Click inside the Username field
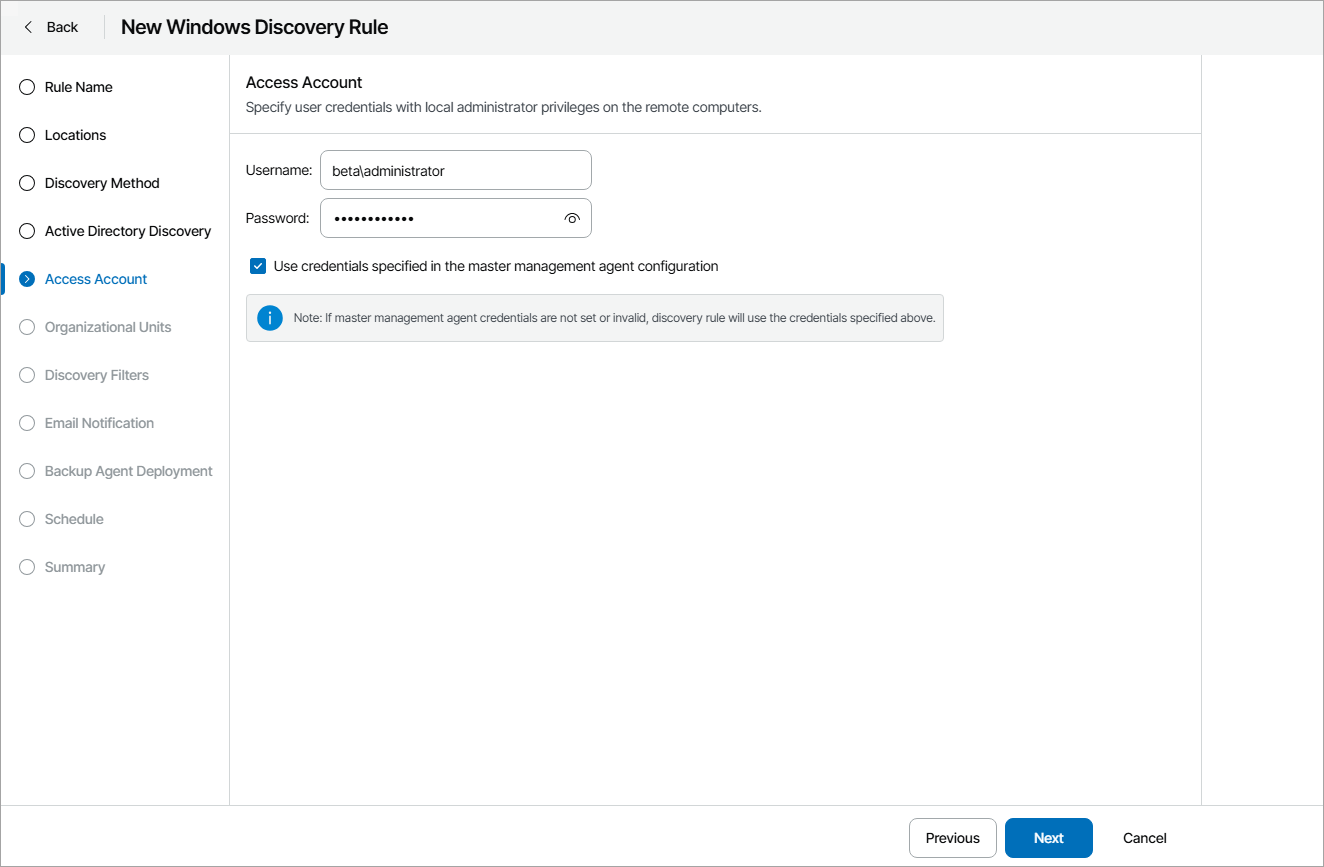Image resolution: width=1324 pixels, height=867 pixels. click(455, 170)
